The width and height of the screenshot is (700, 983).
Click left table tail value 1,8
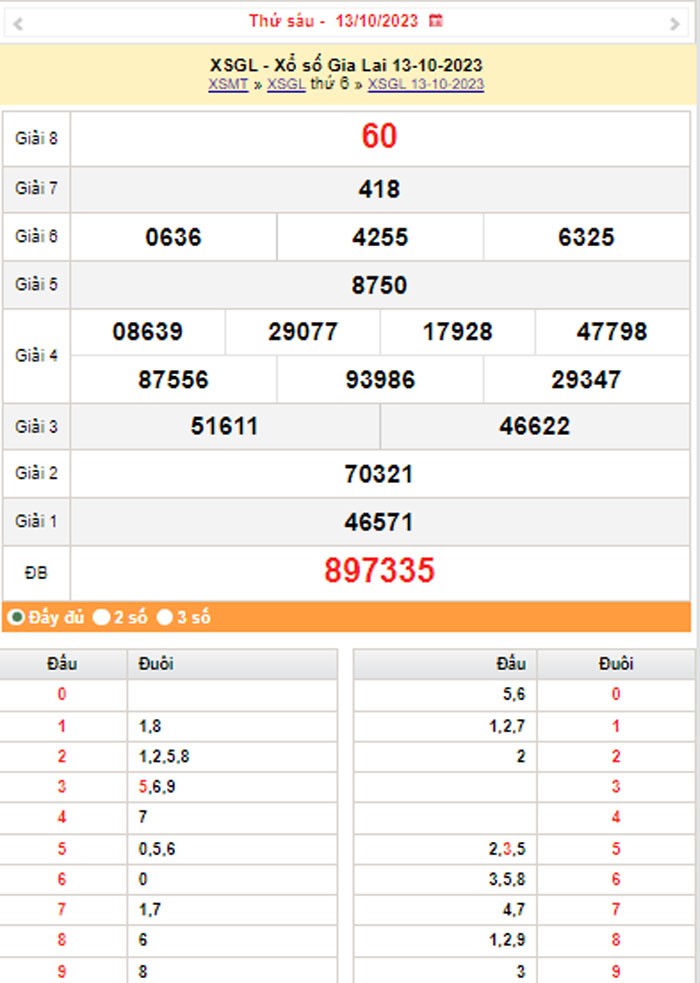click(150, 726)
